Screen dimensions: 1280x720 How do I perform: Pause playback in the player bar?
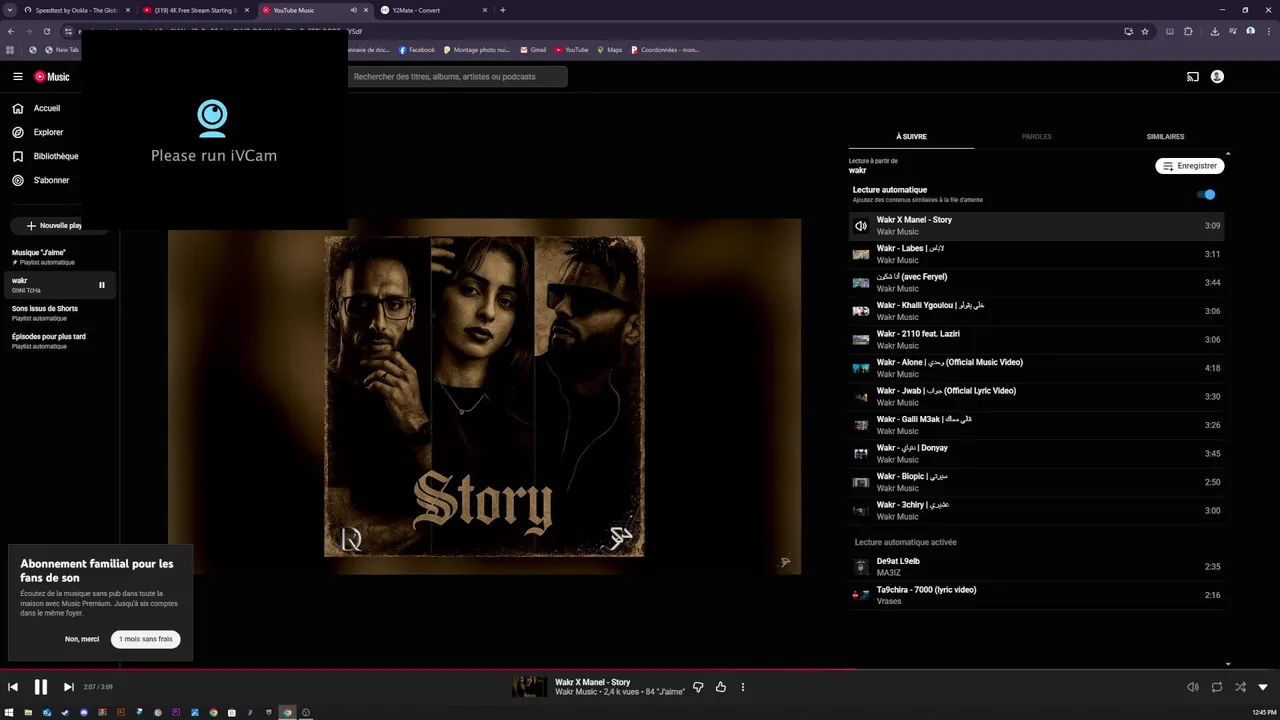[x=41, y=687]
